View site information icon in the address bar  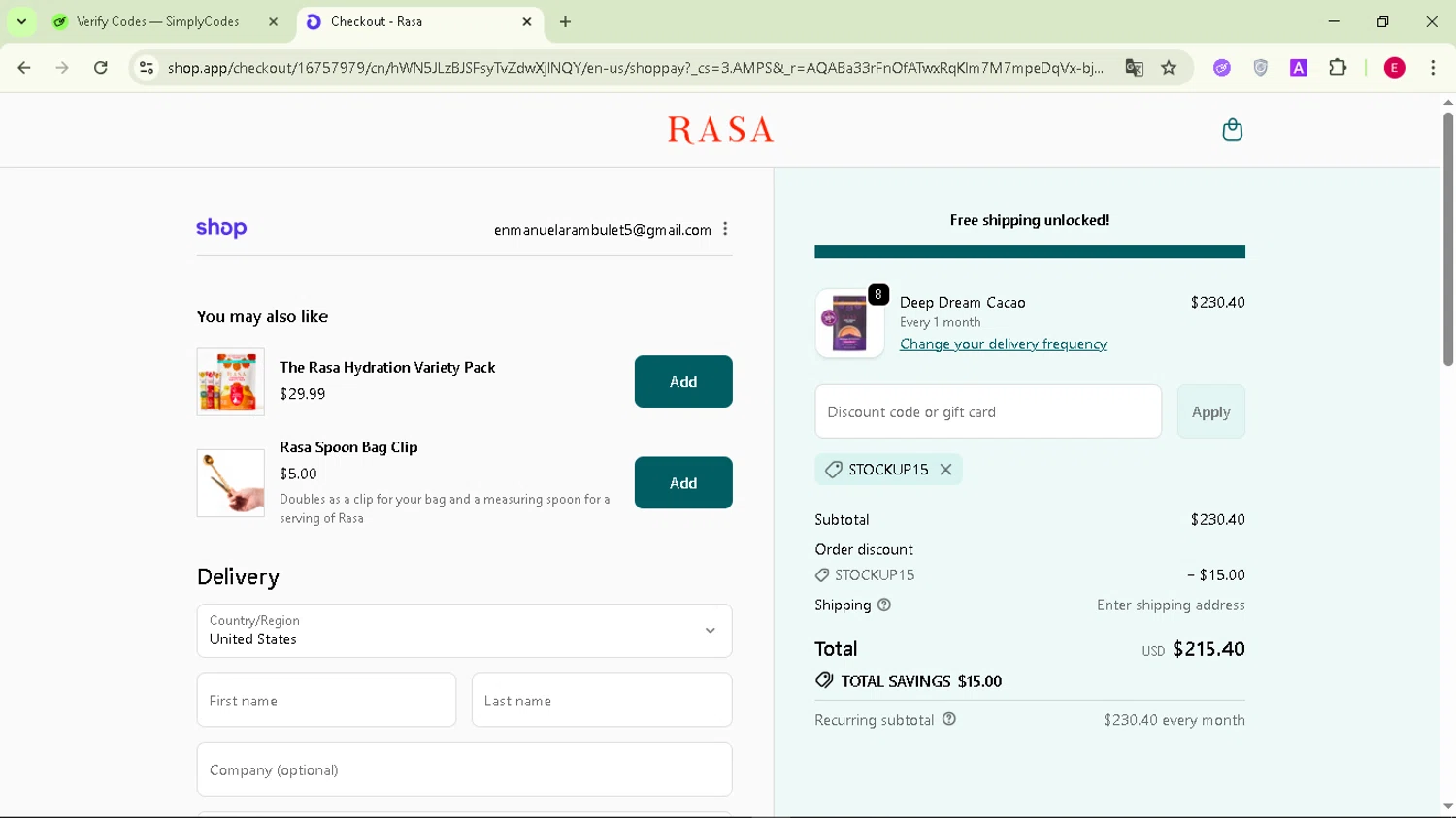pos(147,68)
